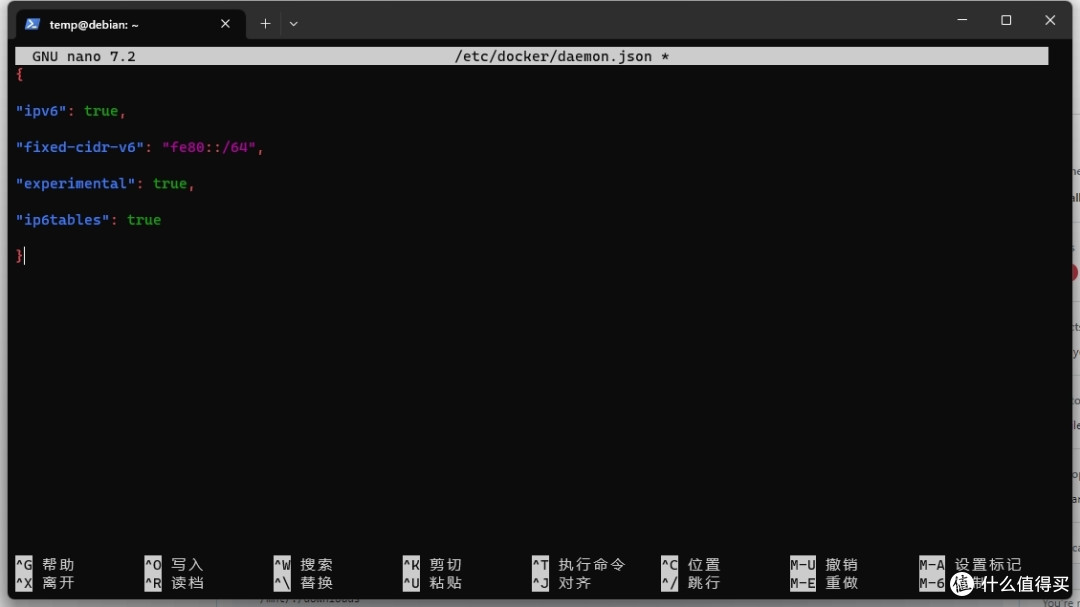1080x607 pixels.
Task: Maximize the terminal window
Action: click(x=1006, y=20)
